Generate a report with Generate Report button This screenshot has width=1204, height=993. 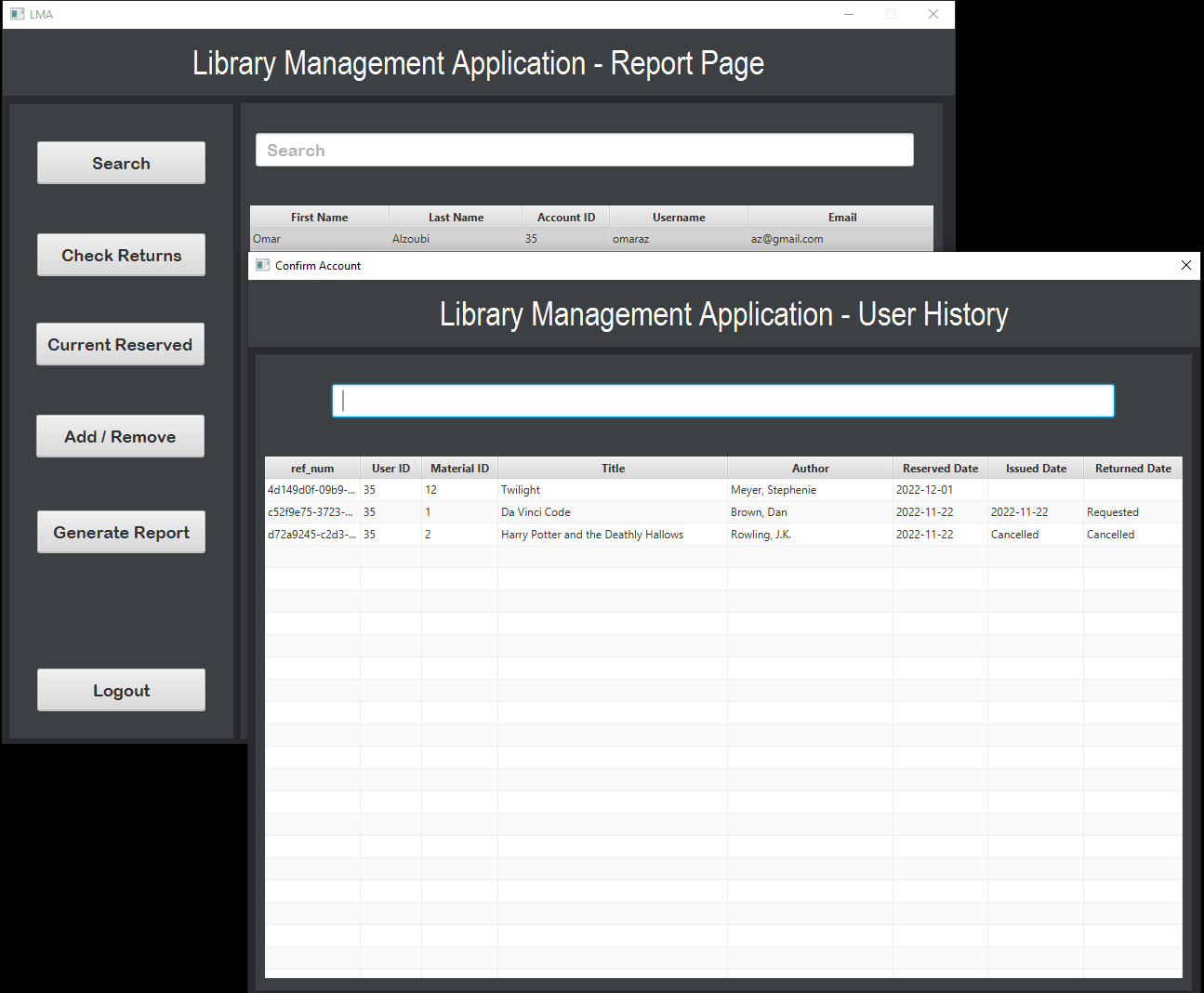coord(121,532)
